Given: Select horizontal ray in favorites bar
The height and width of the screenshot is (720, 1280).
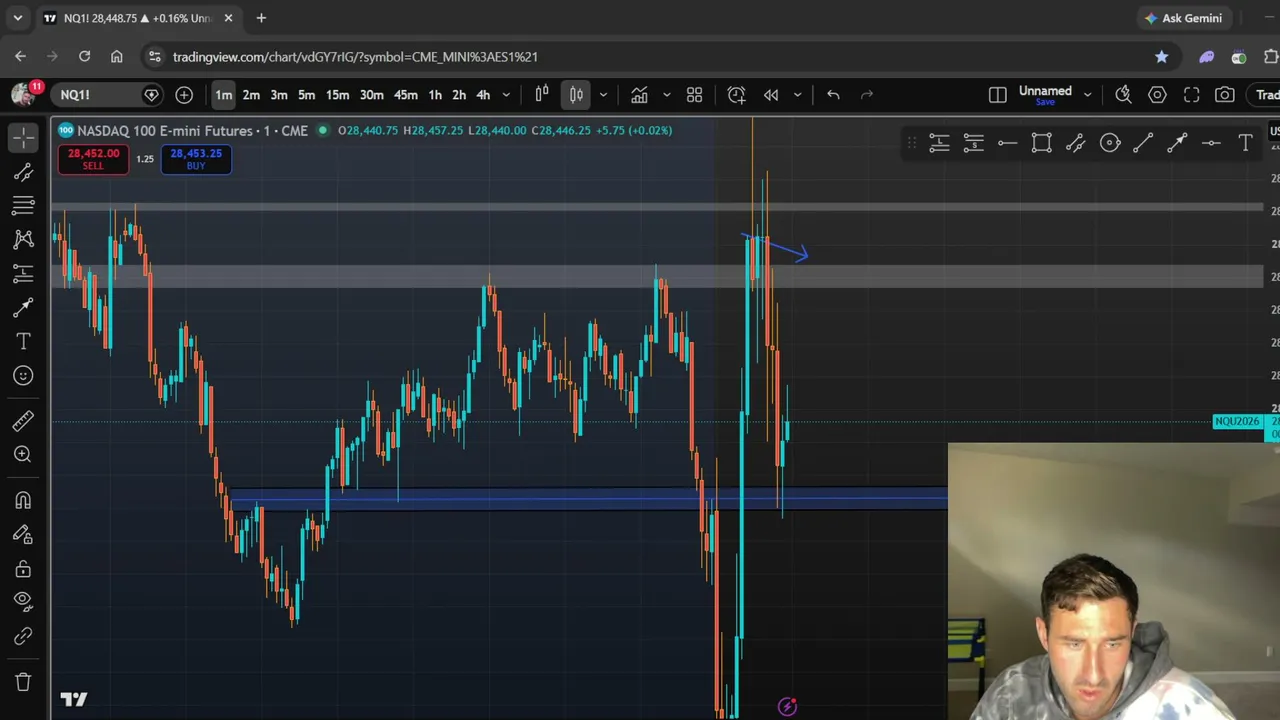Looking at the screenshot, I should pos(1007,144).
